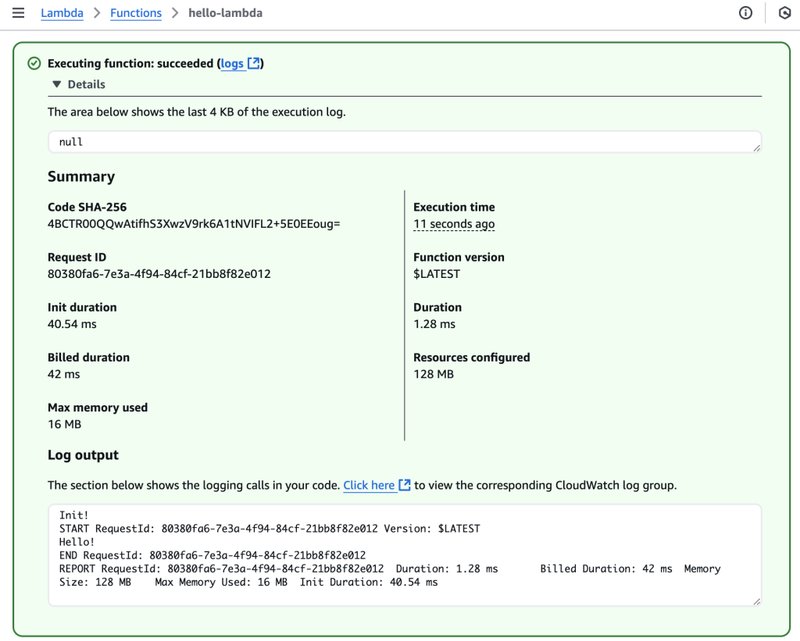The width and height of the screenshot is (800, 641).
Task: Follow Click here link to CloudWatch
Action: (369, 485)
